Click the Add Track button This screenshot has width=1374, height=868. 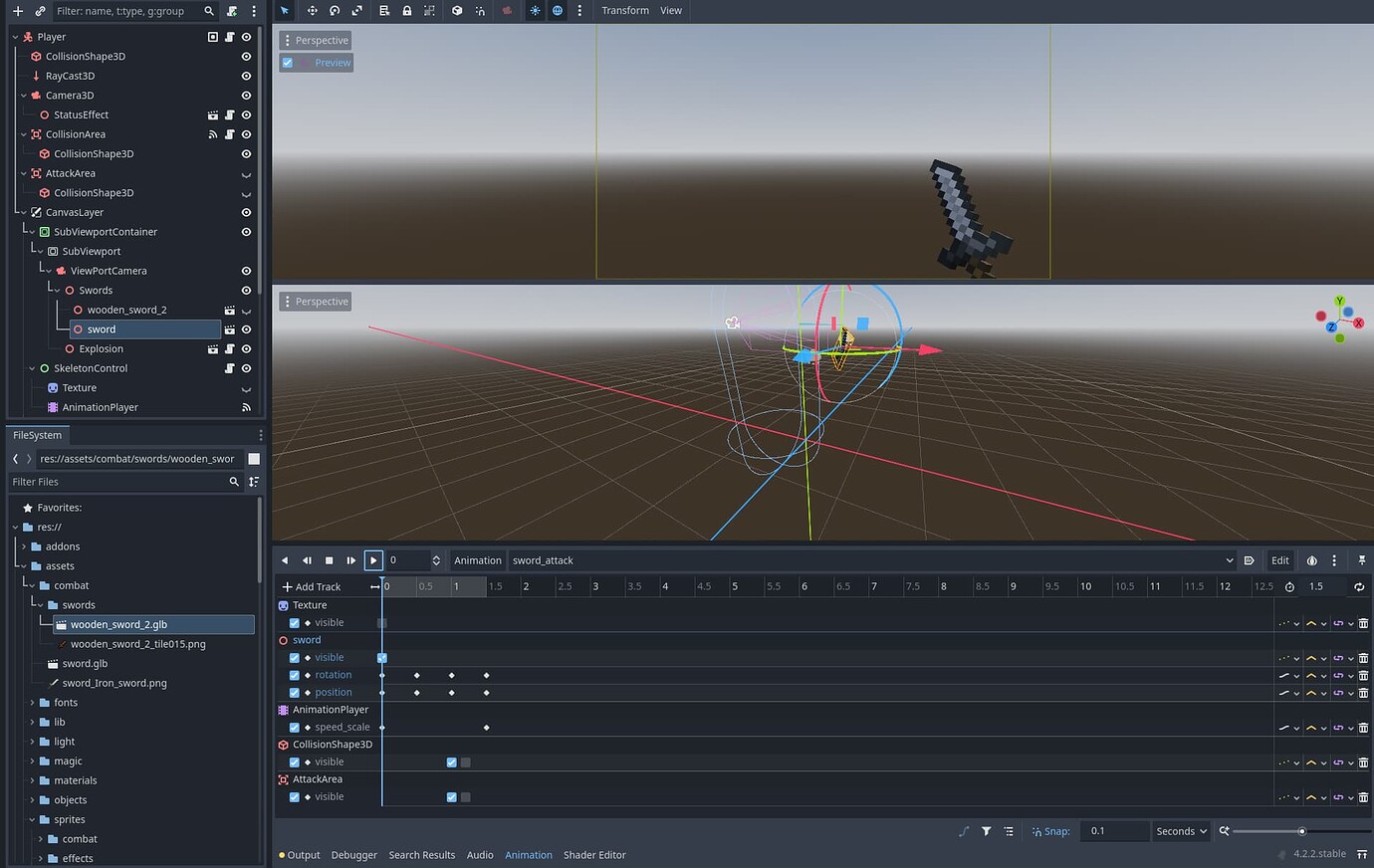click(x=312, y=586)
